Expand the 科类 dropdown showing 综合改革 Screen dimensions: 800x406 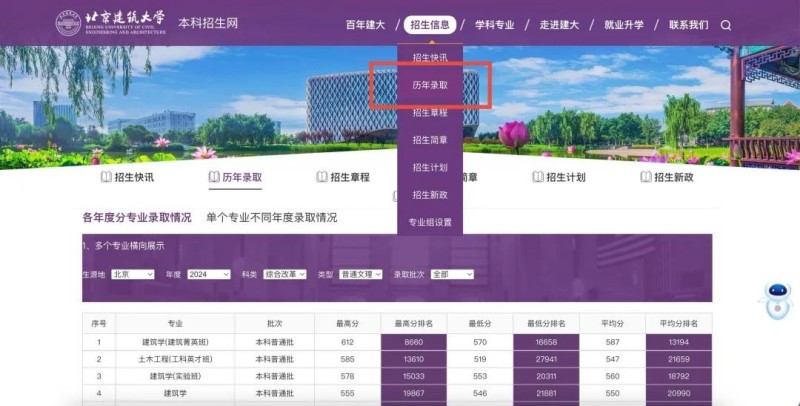287,274
